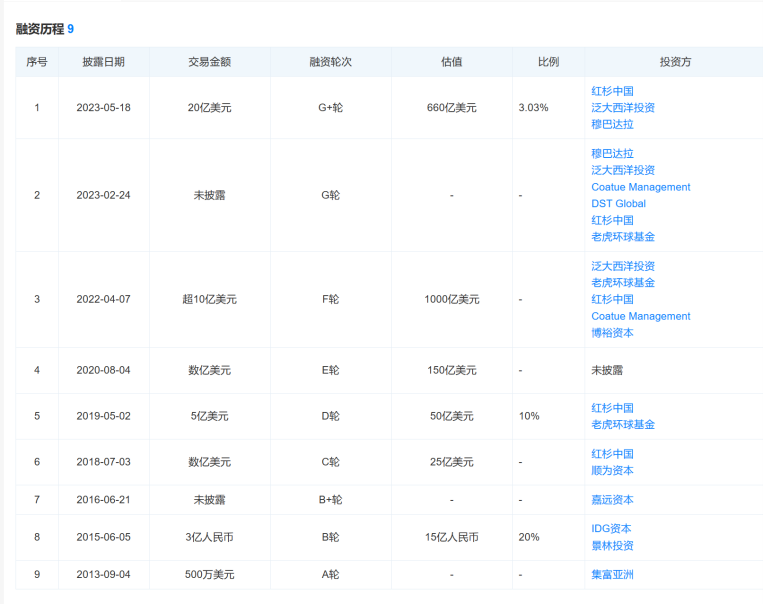
Task: Select the 660亿美元 valuation cell
Action: pyautogui.click(x=452, y=108)
